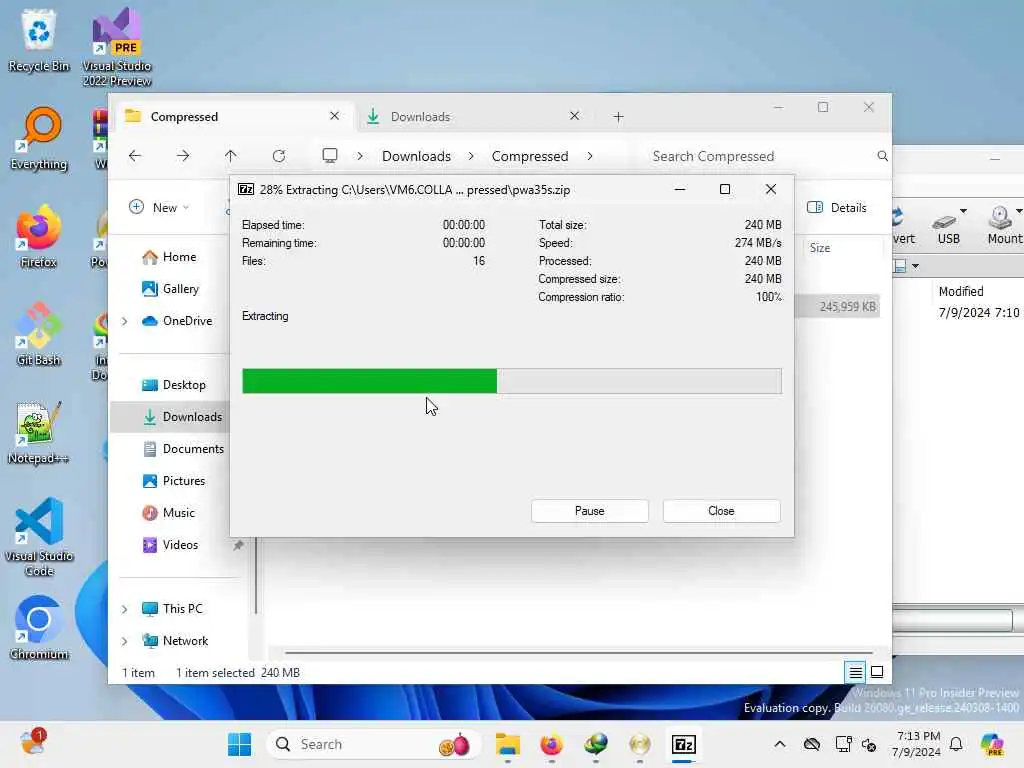Click the PC icon in address bar
1024x768 pixels.
pos(330,155)
